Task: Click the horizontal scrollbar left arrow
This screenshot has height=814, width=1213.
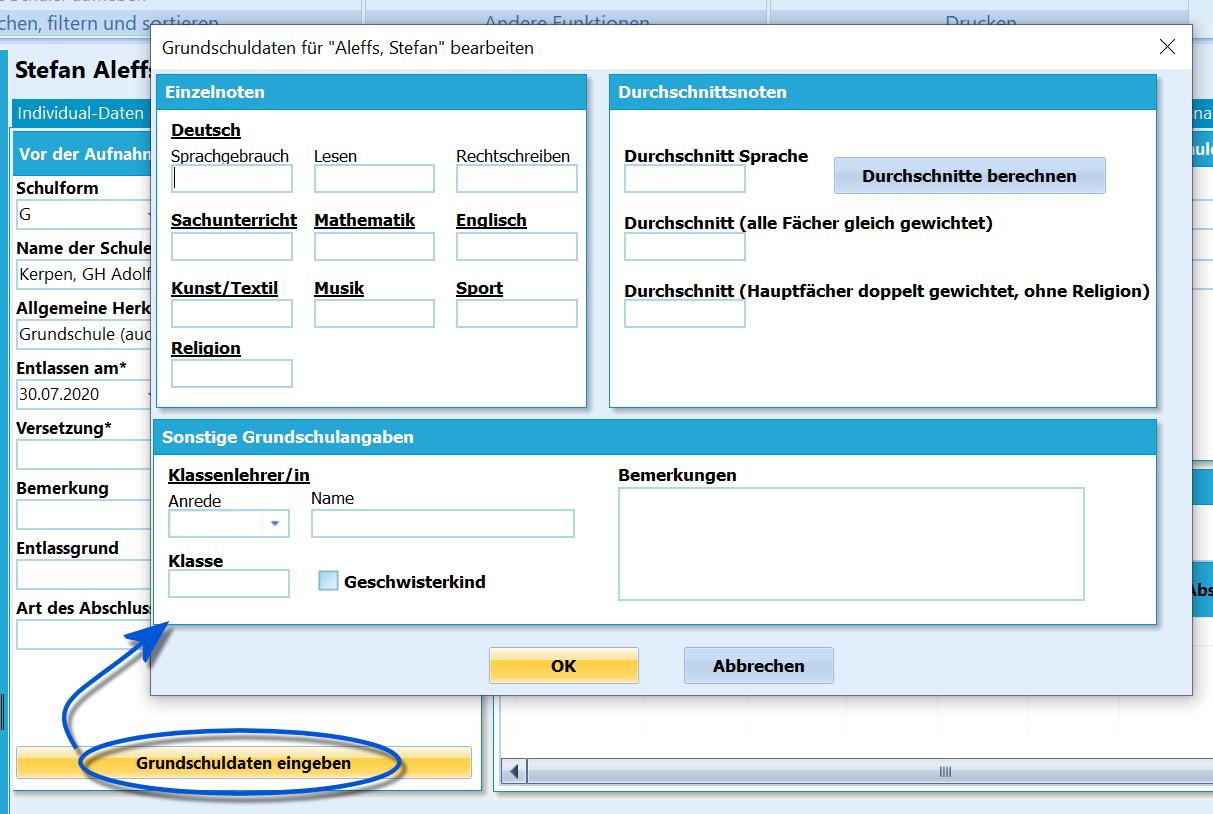Action: pyautogui.click(x=514, y=772)
